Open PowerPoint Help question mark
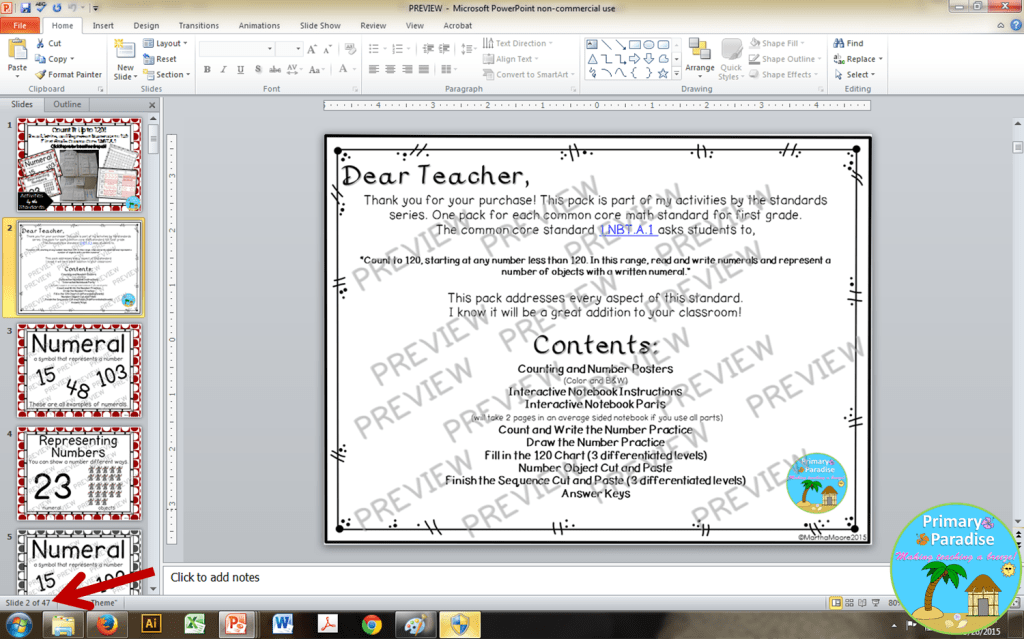This screenshot has height=641, width=1024. pyautogui.click(x=1016, y=25)
